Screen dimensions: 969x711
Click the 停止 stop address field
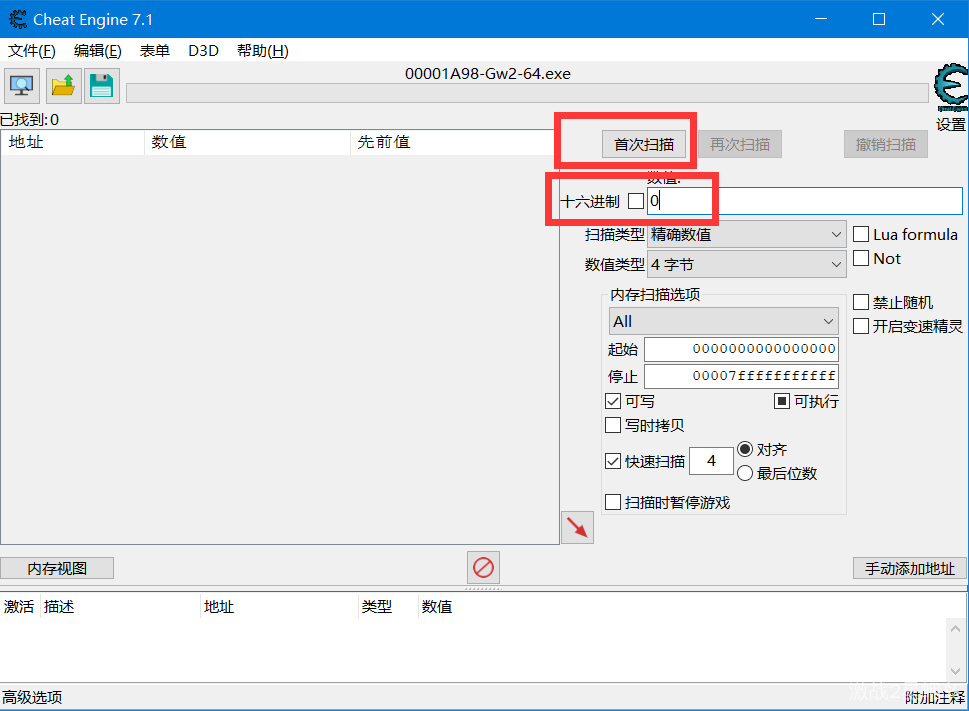click(x=742, y=376)
